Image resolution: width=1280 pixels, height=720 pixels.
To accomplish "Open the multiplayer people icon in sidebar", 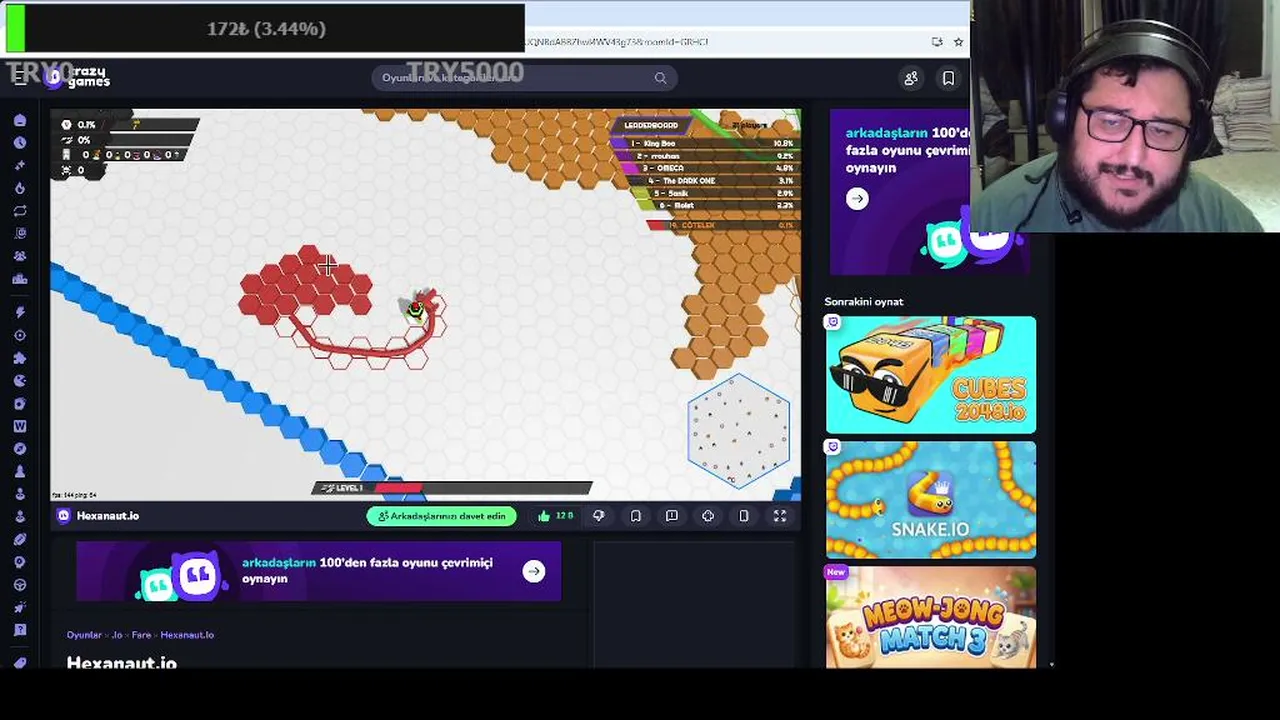I will pyautogui.click(x=20, y=257).
